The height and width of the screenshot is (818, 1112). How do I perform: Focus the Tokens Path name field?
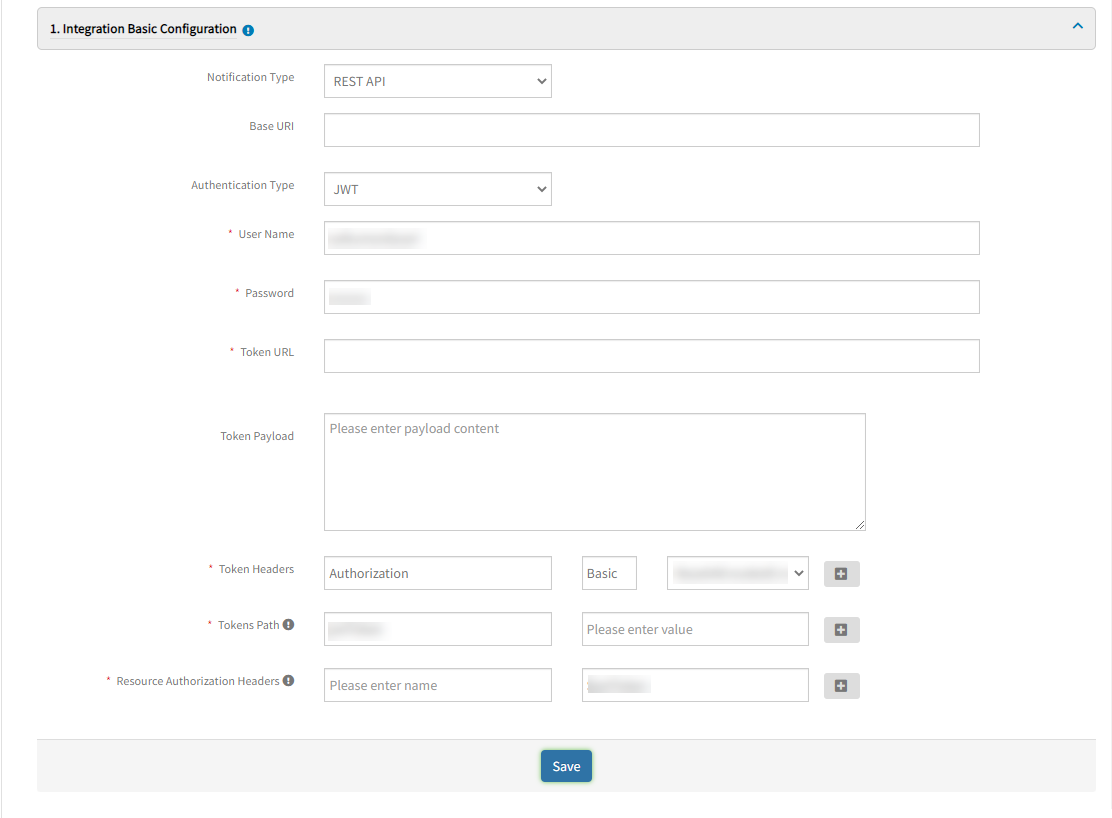tap(438, 629)
